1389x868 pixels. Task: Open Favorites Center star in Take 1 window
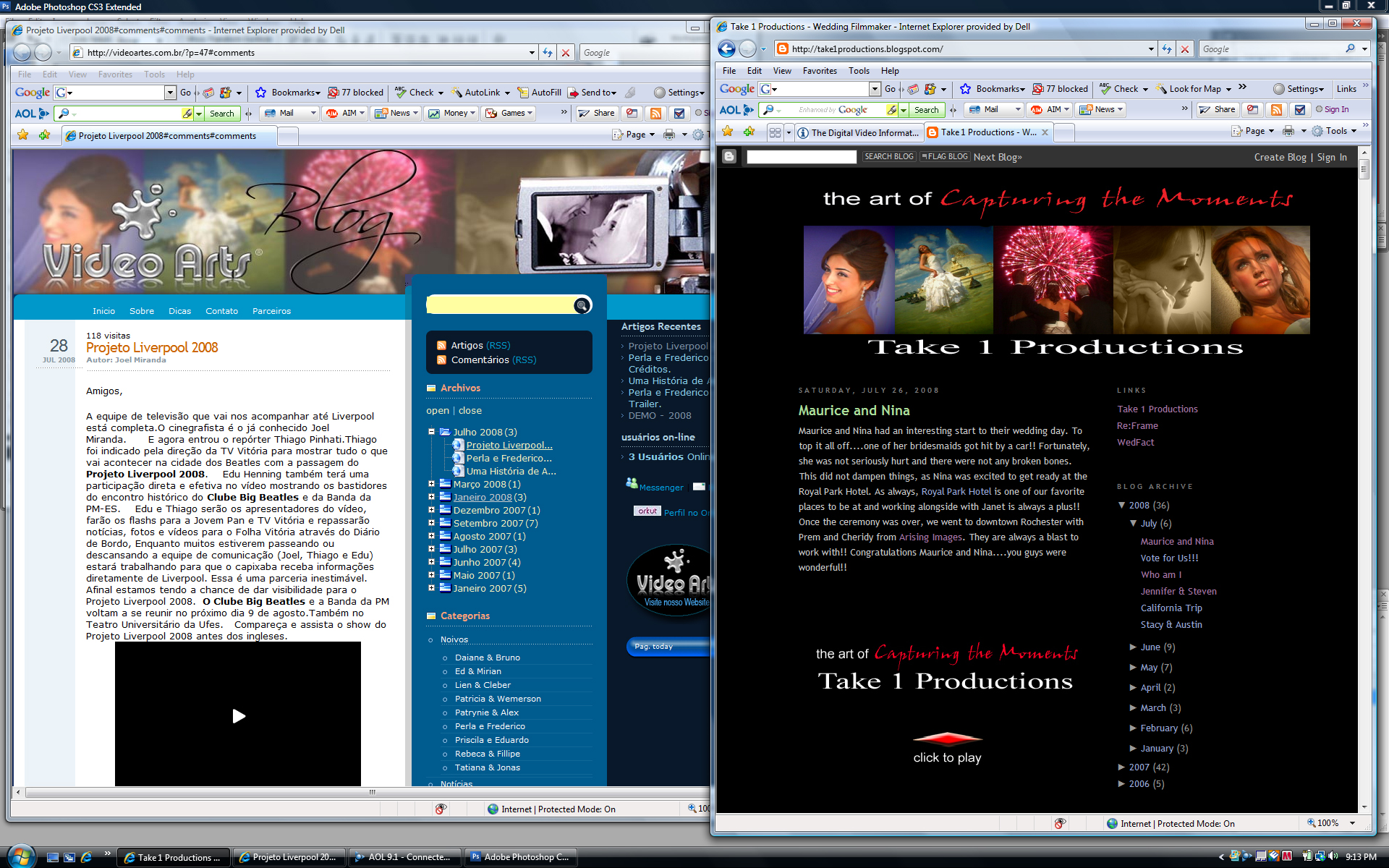pyautogui.click(x=728, y=132)
